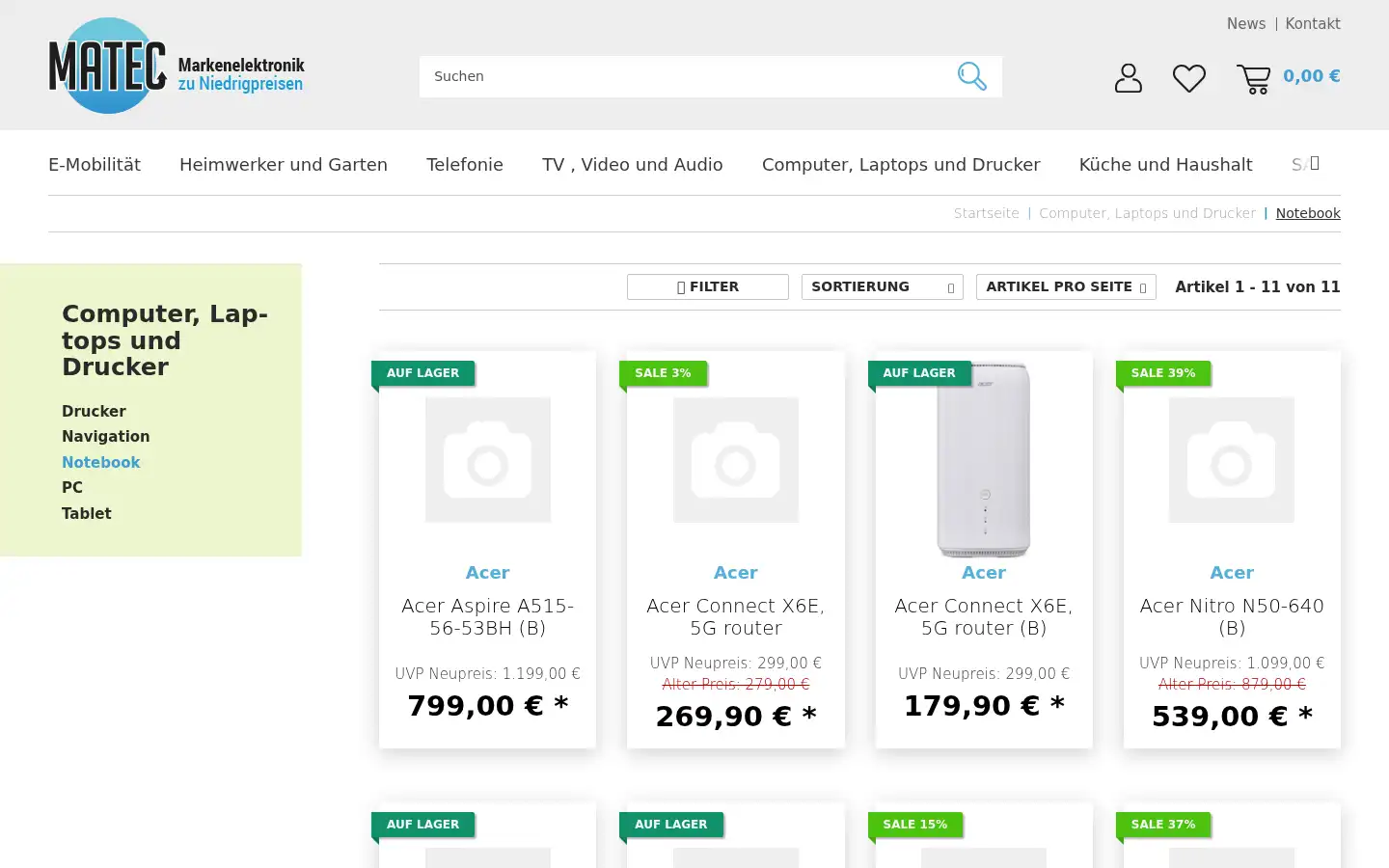Open the Kontakt link

pos(1312,24)
